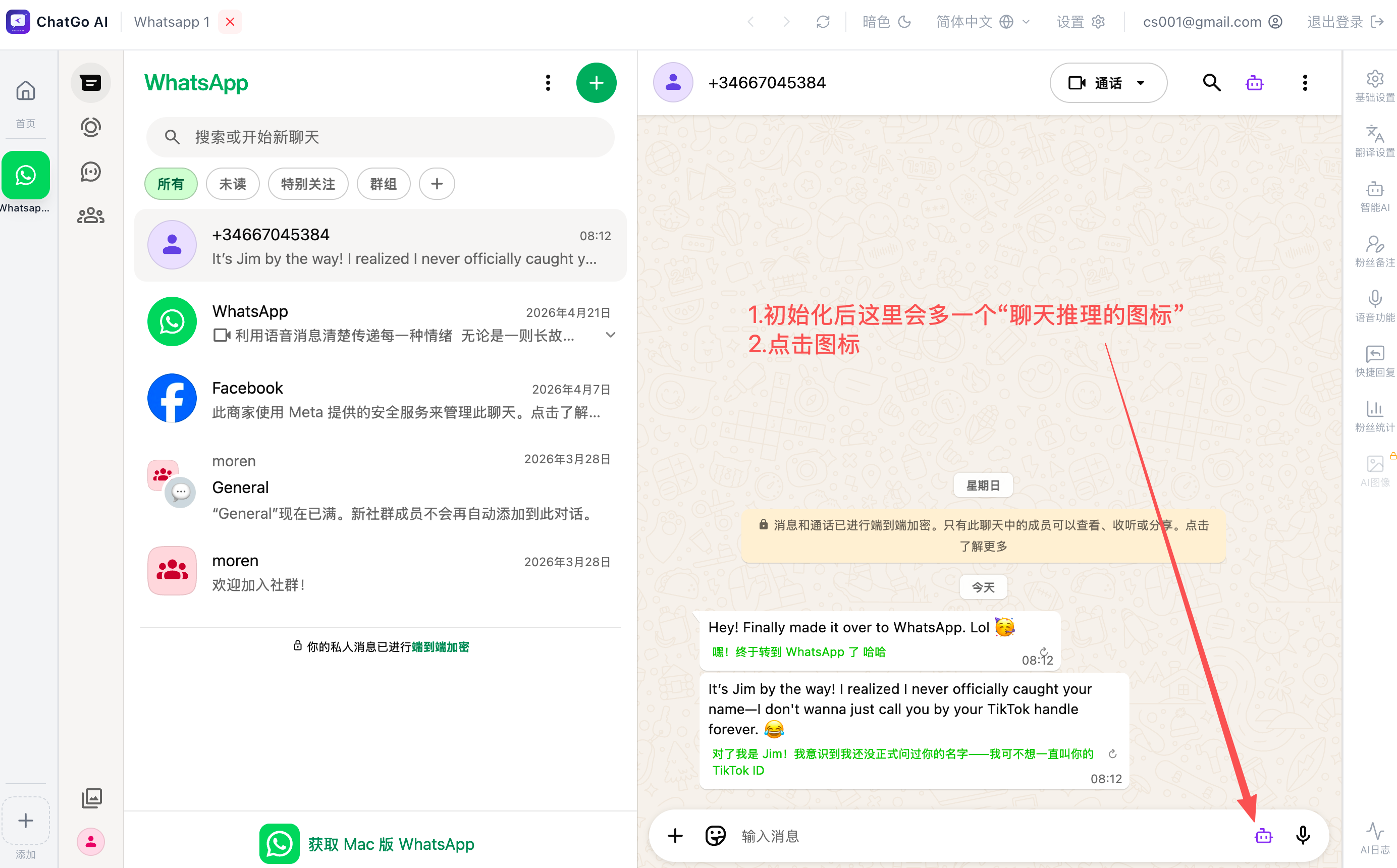Go back using the top bar left arrow
Image resolution: width=1397 pixels, height=868 pixels.
750,22
